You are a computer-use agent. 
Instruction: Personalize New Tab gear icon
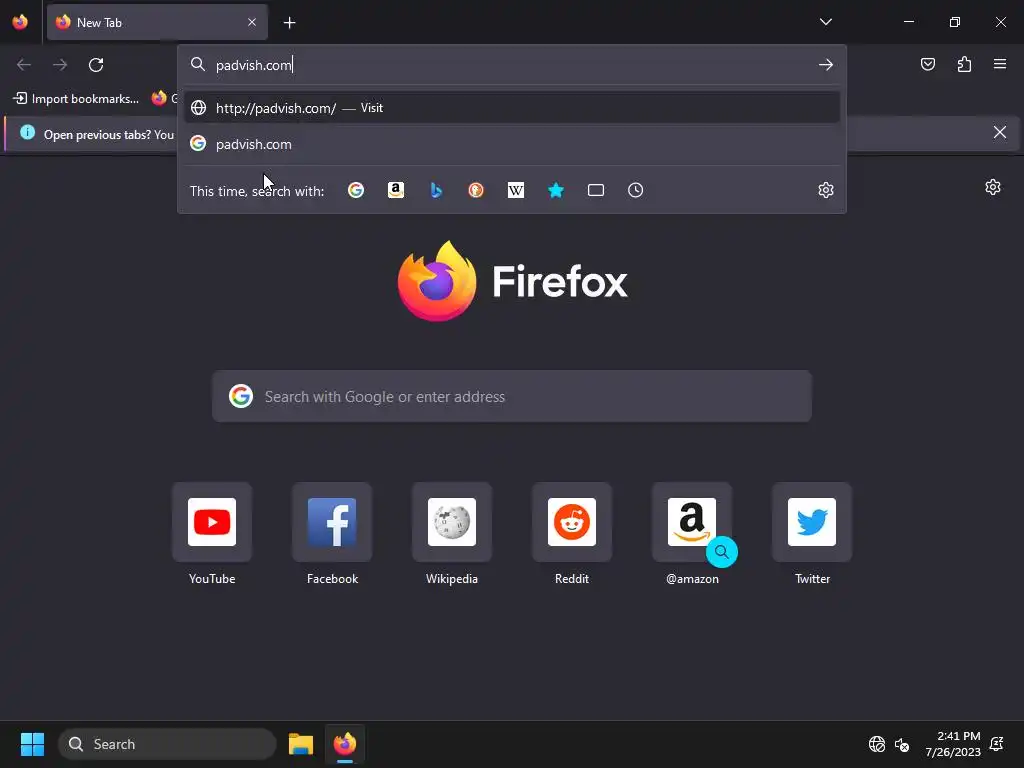[x=993, y=187]
